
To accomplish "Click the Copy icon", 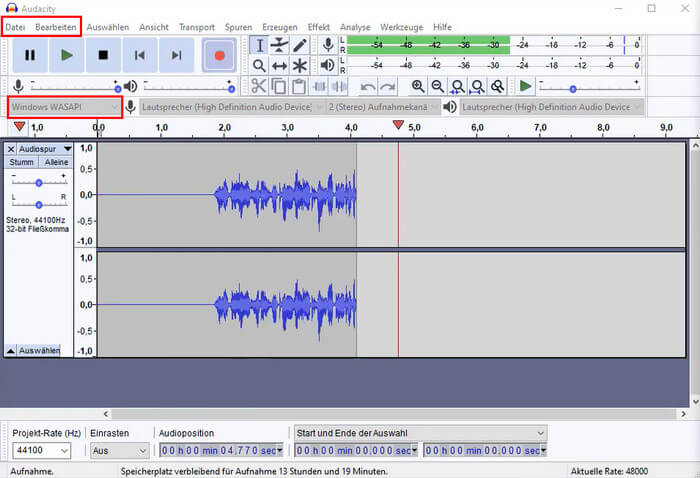I will pyautogui.click(x=279, y=86).
